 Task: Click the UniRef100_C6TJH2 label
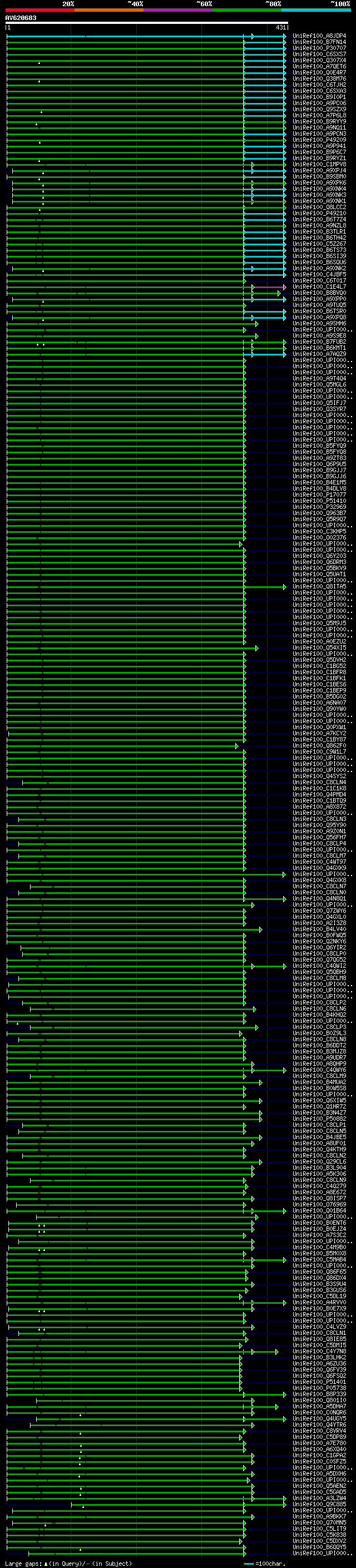(x=319, y=85)
